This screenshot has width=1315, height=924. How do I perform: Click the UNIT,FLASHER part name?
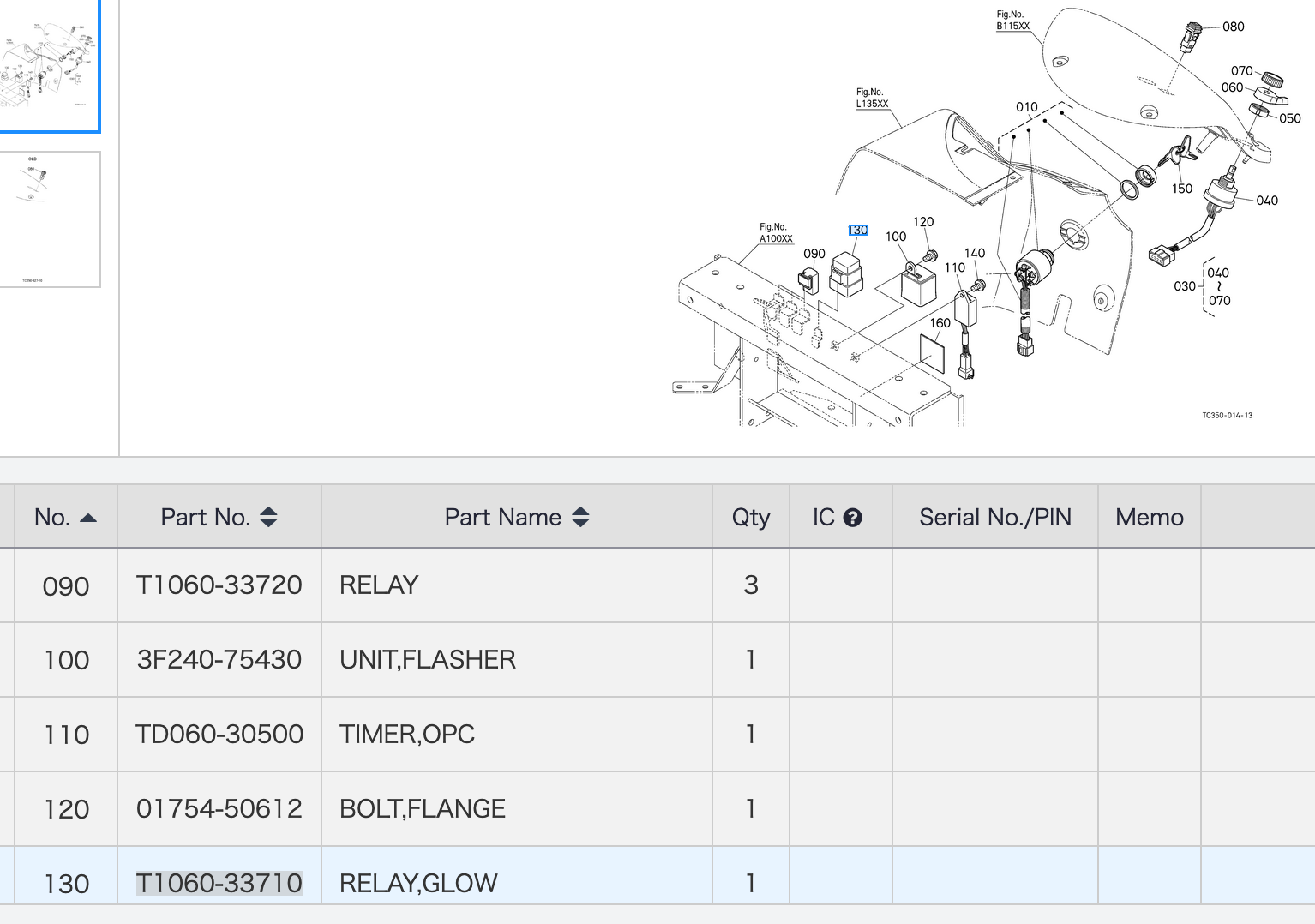click(x=428, y=660)
